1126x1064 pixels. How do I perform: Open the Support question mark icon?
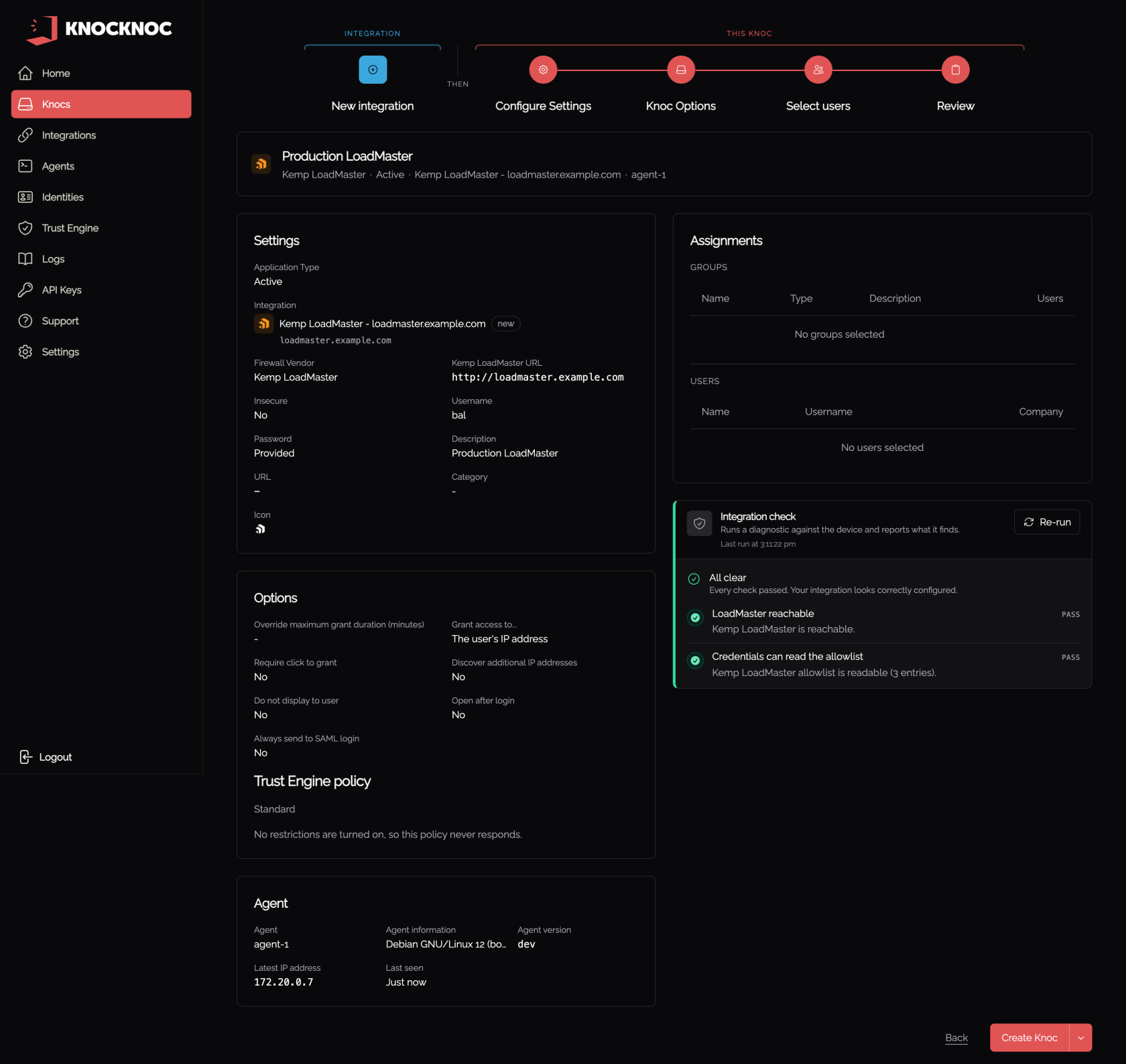pos(25,321)
